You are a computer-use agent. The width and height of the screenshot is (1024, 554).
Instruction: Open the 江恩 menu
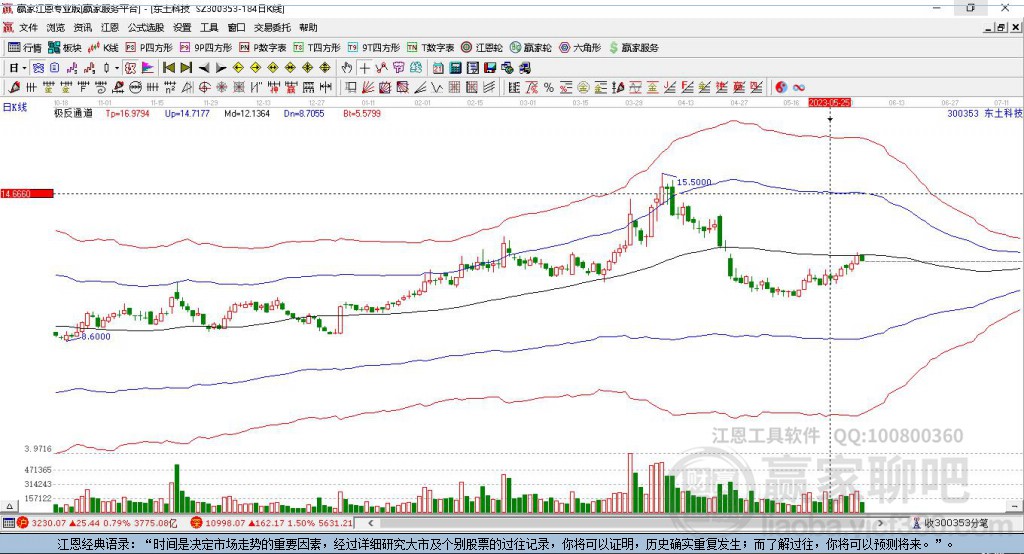click(110, 27)
